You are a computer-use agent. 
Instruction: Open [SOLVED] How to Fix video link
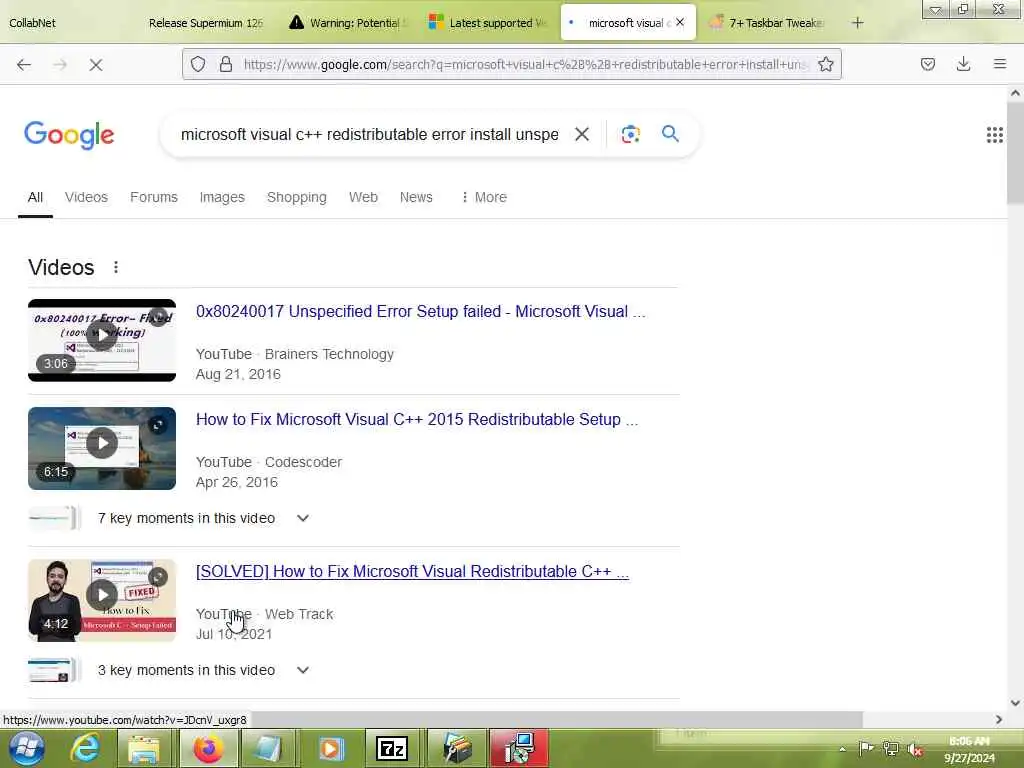pos(412,571)
